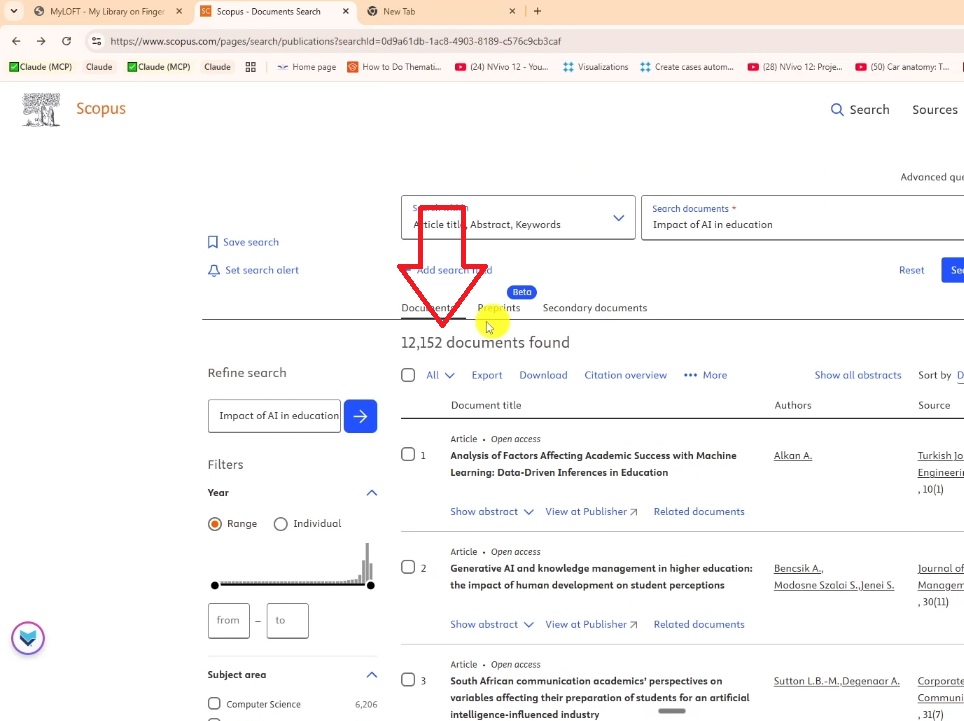964x721 pixels.
Task: Select checkbox for result 2
Action: (x=408, y=567)
